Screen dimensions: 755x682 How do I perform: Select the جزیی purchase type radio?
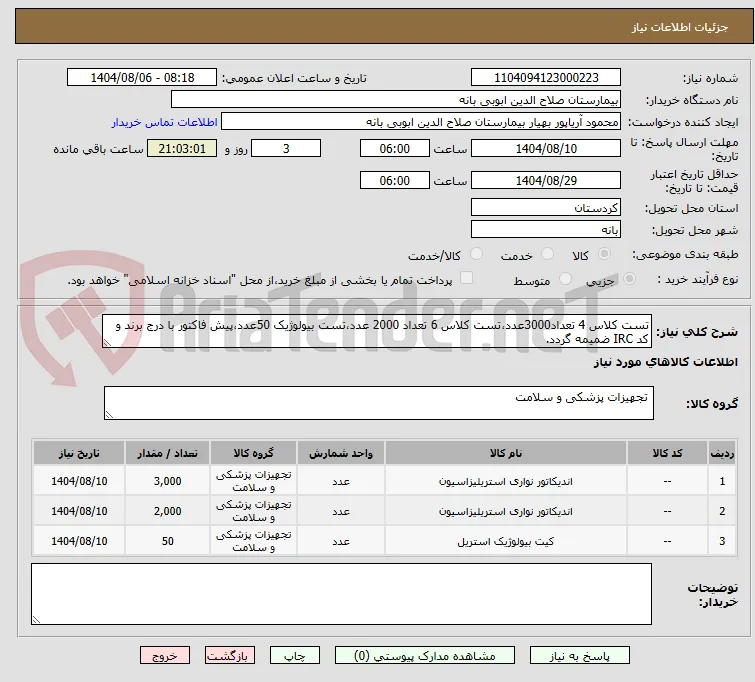[629, 279]
